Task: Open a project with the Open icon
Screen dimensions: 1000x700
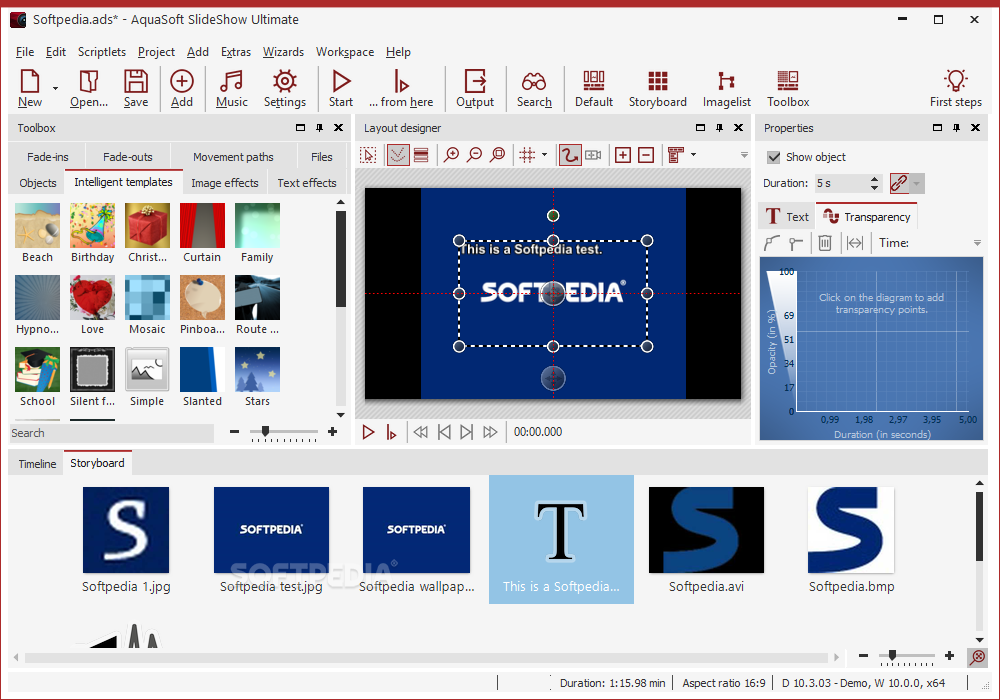Action: 89,82
